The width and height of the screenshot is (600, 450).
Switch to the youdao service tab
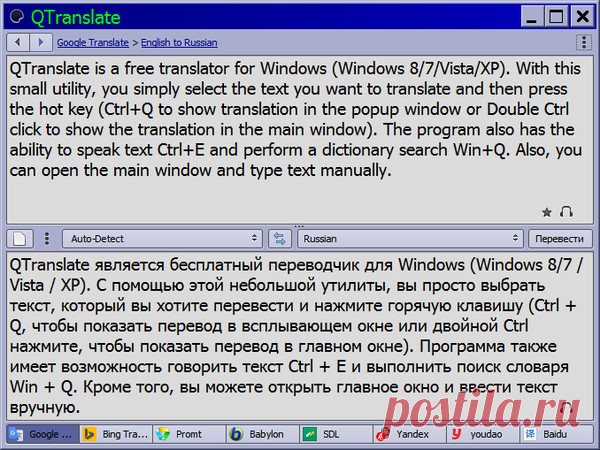point(483,434)
